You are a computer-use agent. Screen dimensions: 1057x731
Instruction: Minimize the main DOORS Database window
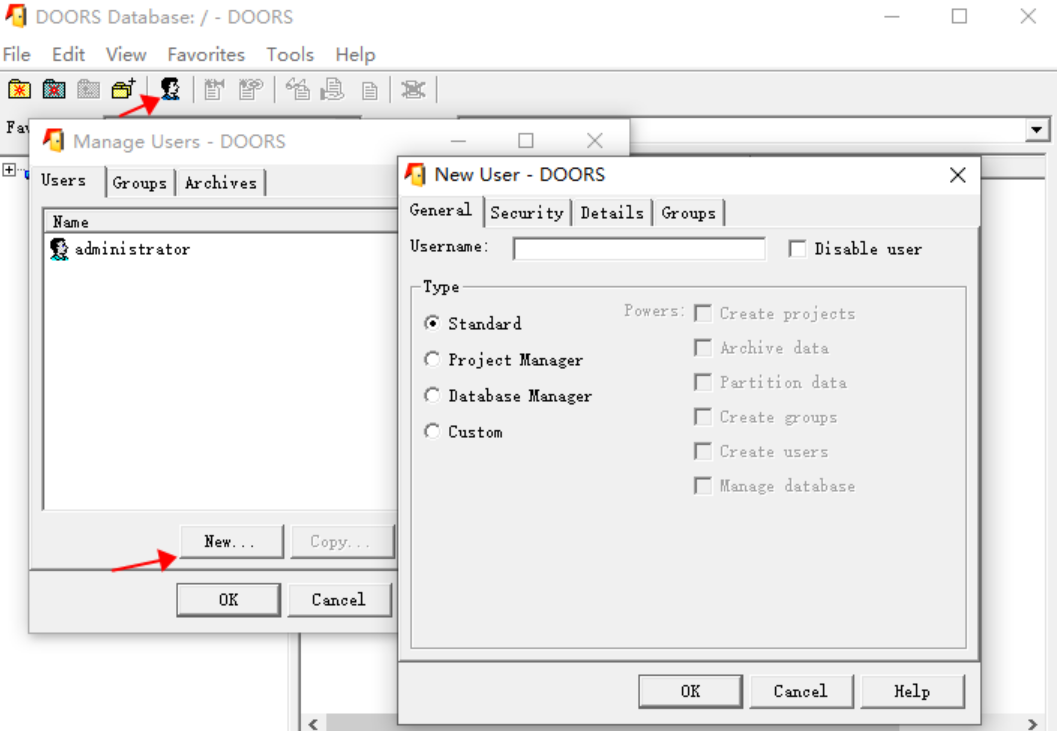coord(892,16)
